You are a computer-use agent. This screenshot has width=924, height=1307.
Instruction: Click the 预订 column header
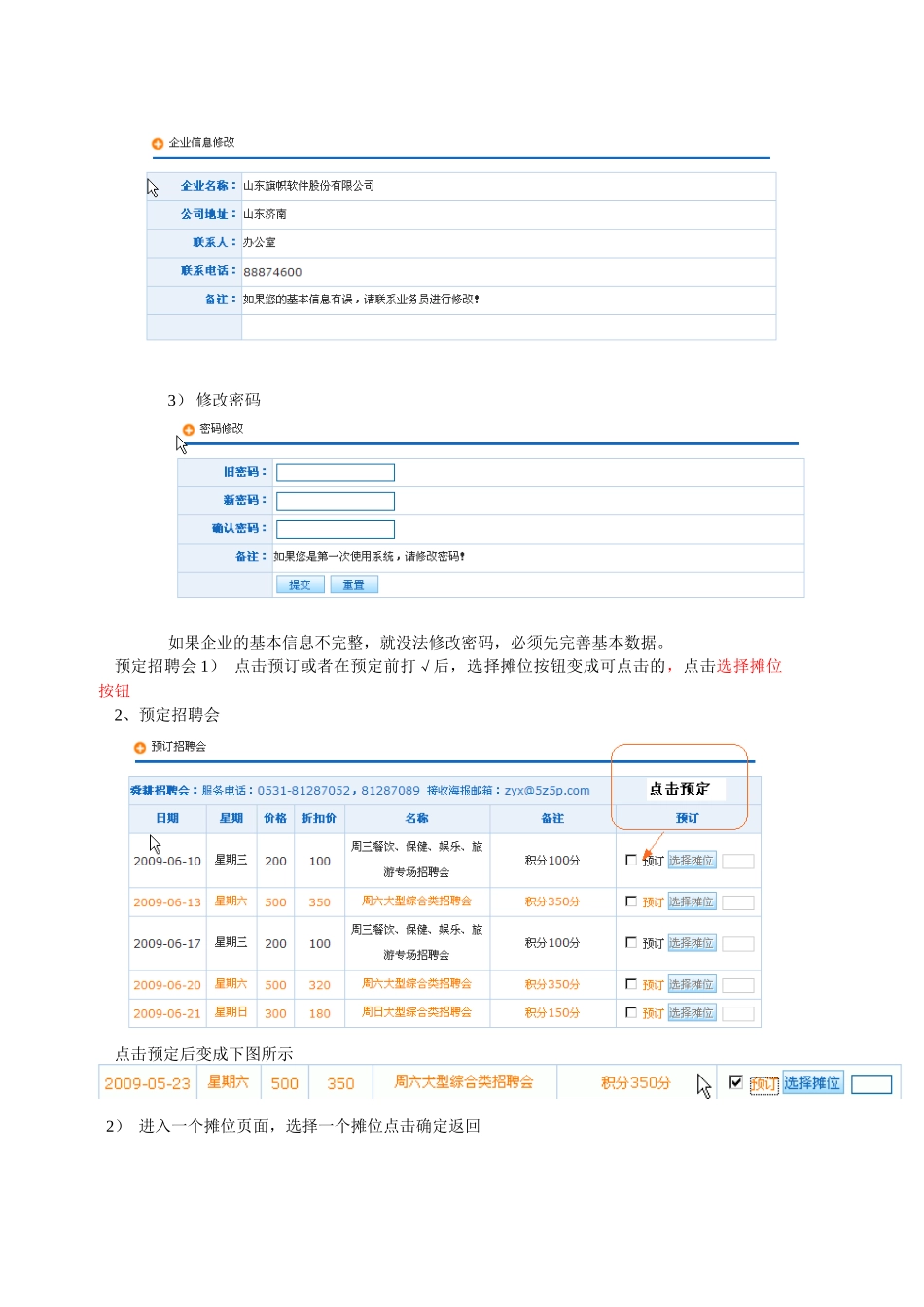pos(688,819)
